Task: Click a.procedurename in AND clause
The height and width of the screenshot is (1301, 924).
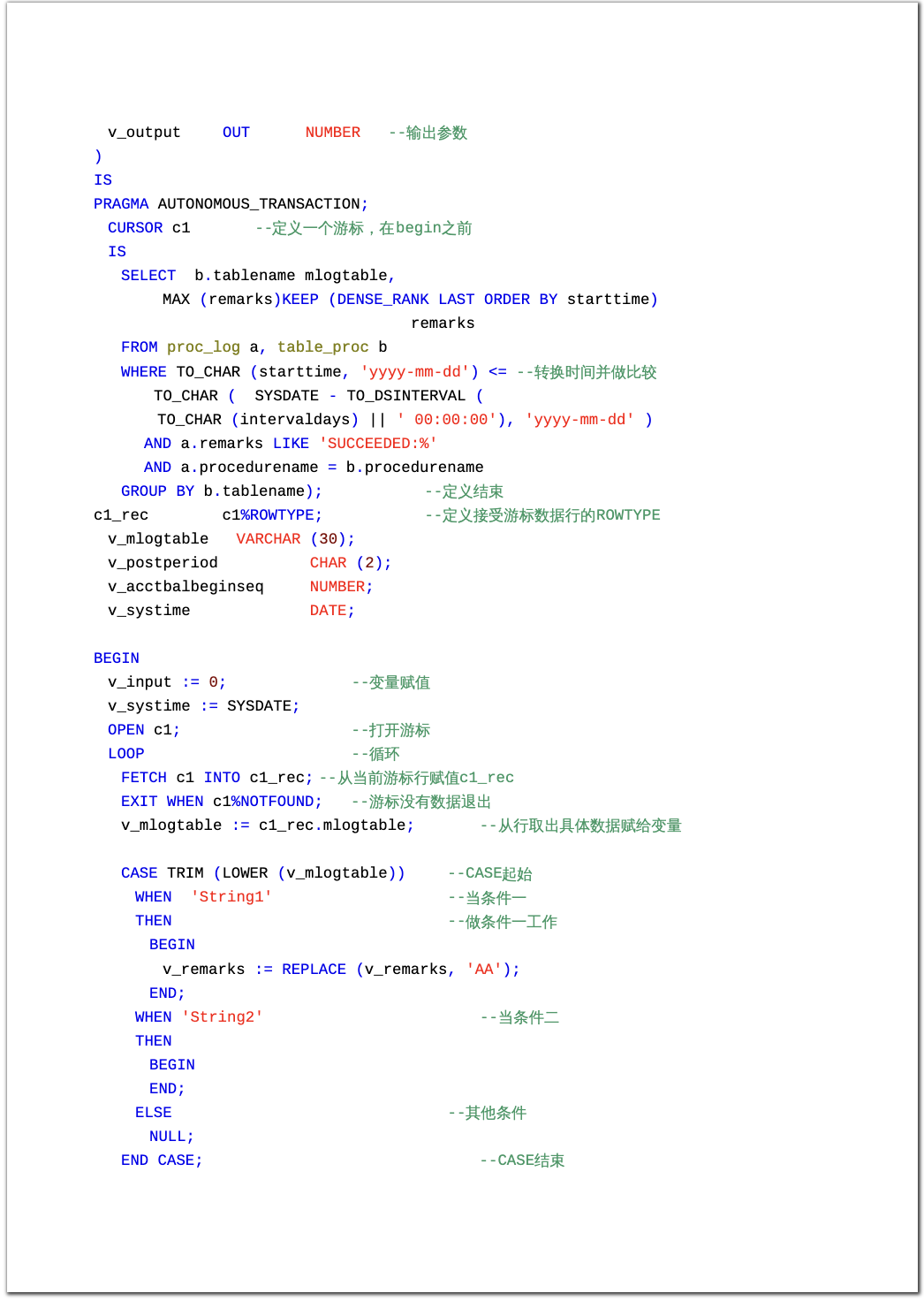Action: tap(249, 468)
